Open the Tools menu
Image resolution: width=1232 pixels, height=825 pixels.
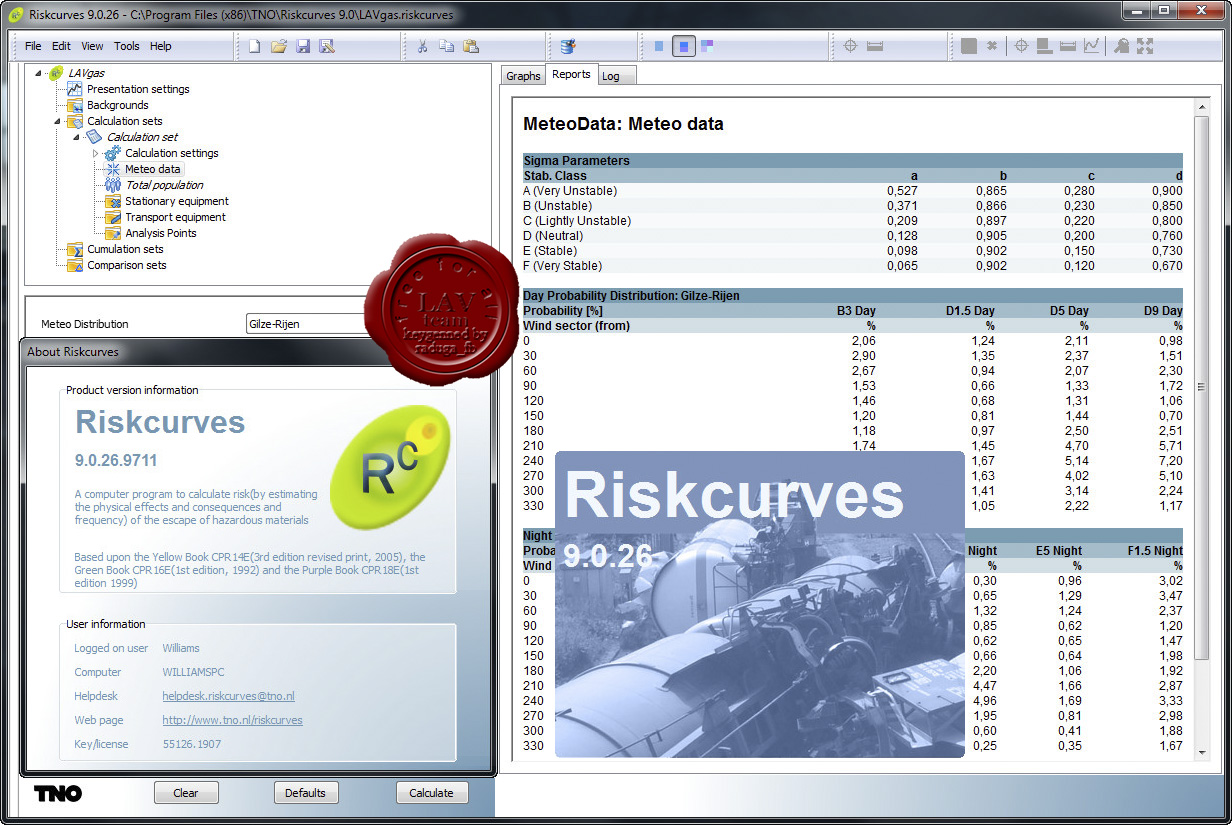click(127, 46)
